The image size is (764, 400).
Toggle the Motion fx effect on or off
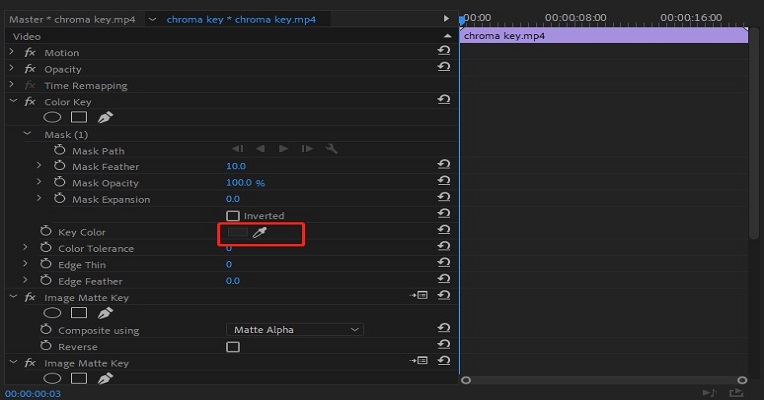(30, 53)
